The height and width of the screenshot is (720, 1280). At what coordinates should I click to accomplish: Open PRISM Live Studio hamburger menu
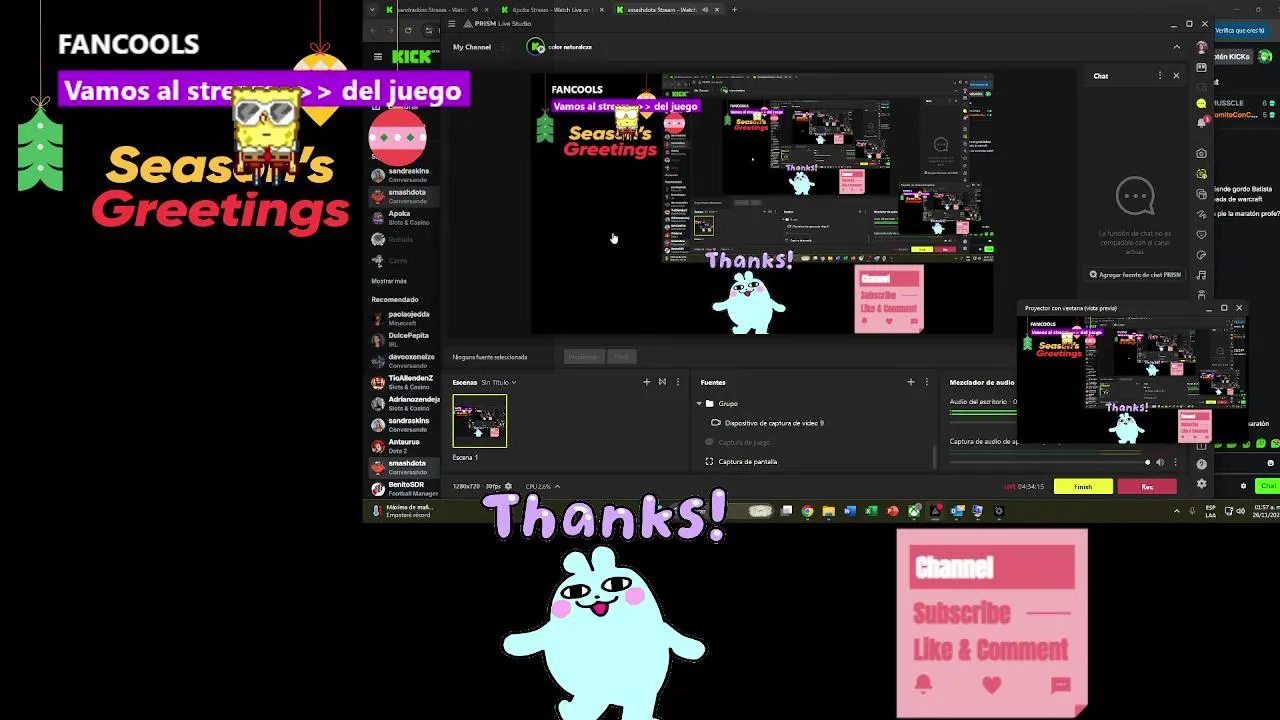tap(452, 24)
